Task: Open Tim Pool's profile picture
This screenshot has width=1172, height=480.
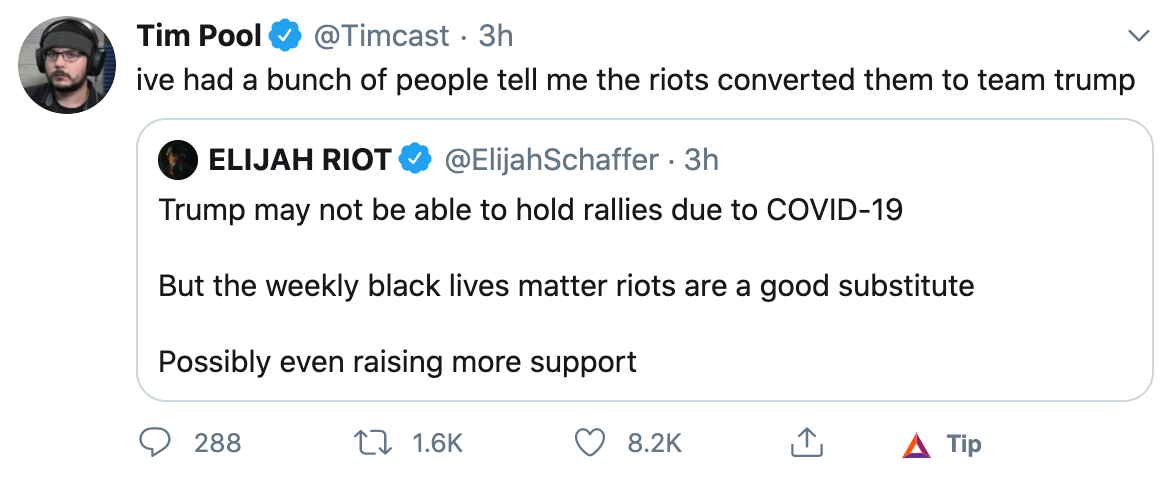Action: pos(67,64)
